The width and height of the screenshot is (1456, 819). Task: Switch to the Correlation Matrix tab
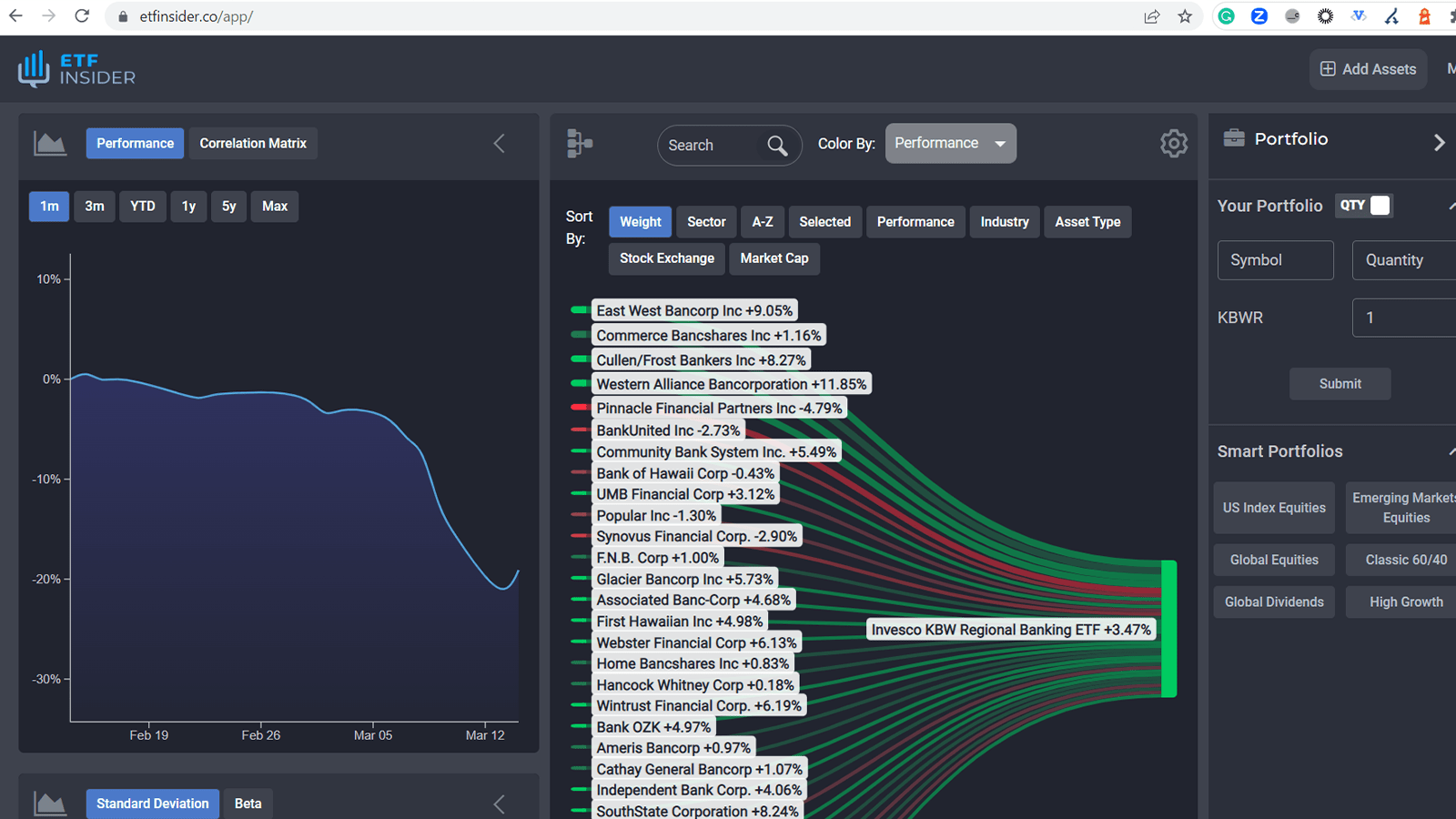[x=253, y=143]
